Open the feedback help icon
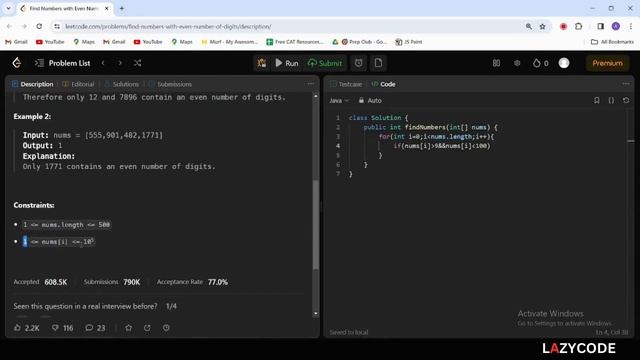The height and width of the screenshot is (360, 640). (x=166, y=328)
